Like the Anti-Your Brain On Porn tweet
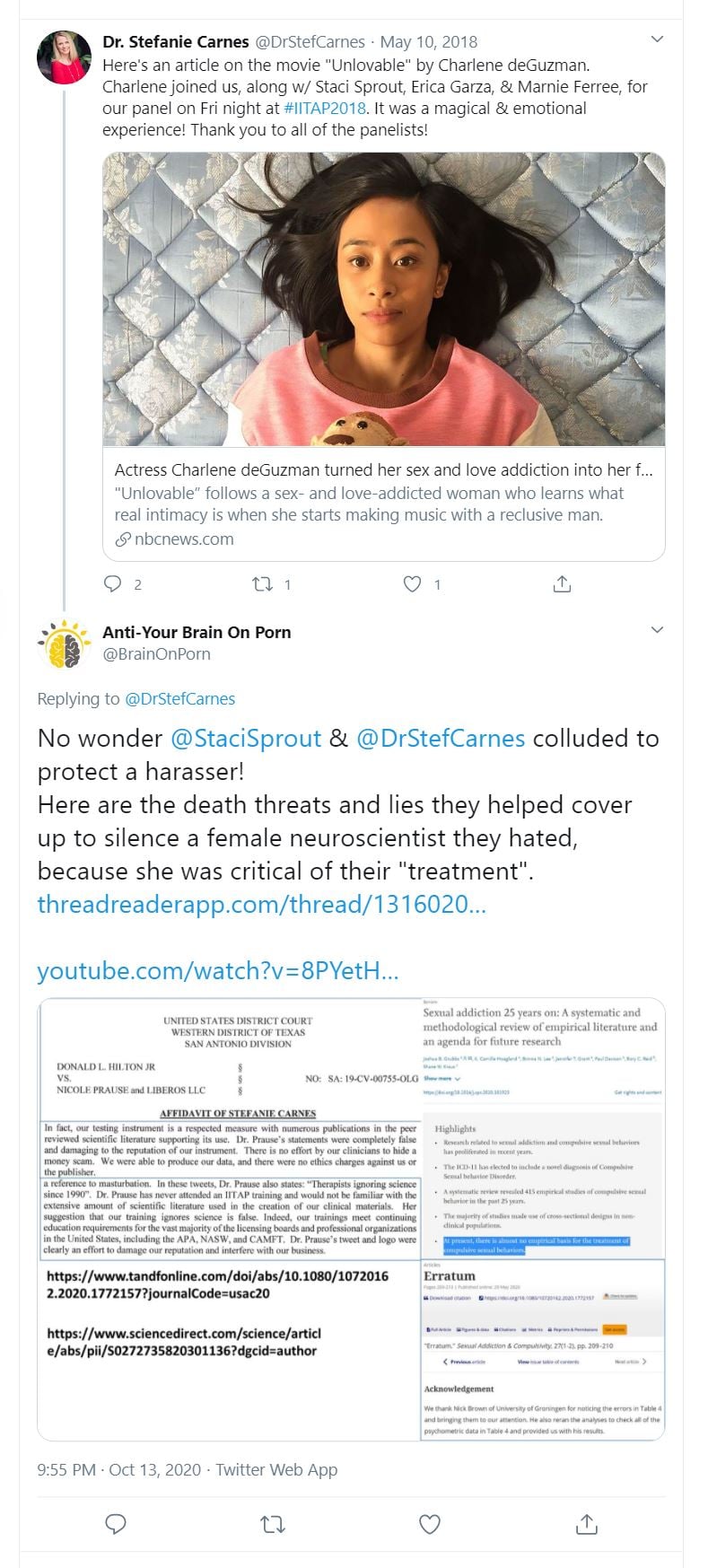708x1568 pixels. pyautogui.click(x=430, y=1523)
